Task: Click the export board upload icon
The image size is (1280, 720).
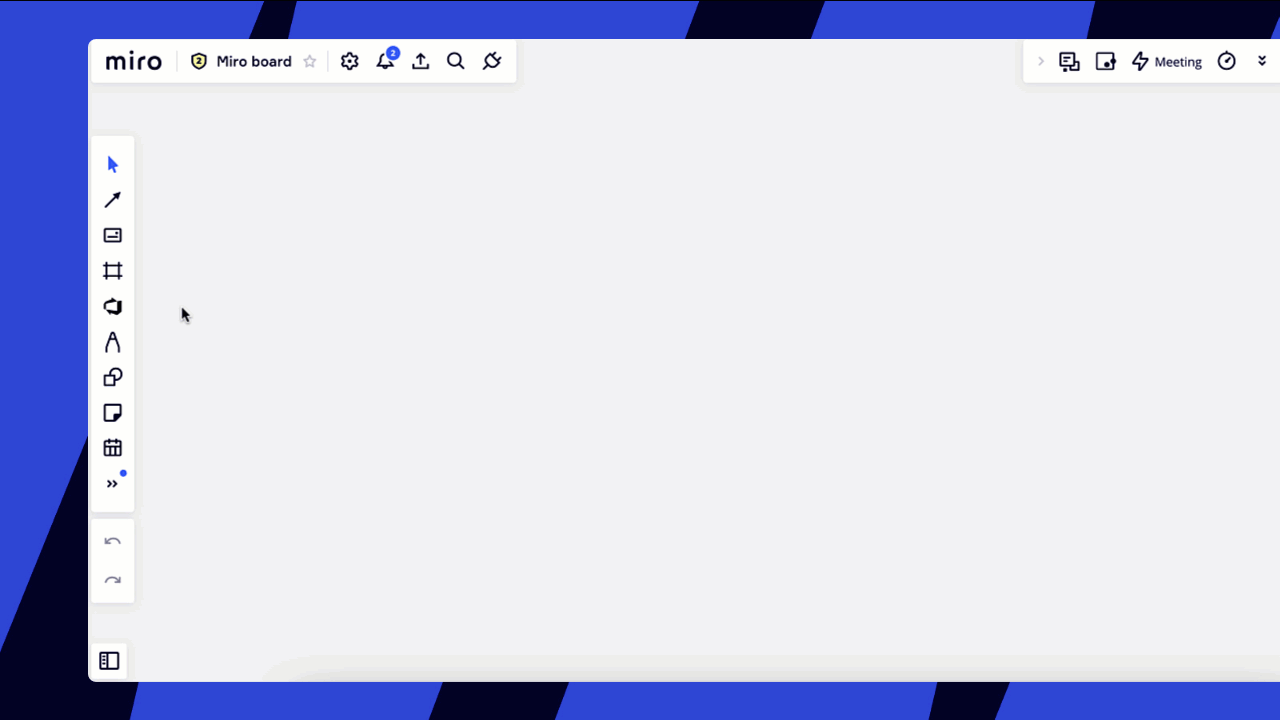Action: pyautogui.click(x=421, y=62)
